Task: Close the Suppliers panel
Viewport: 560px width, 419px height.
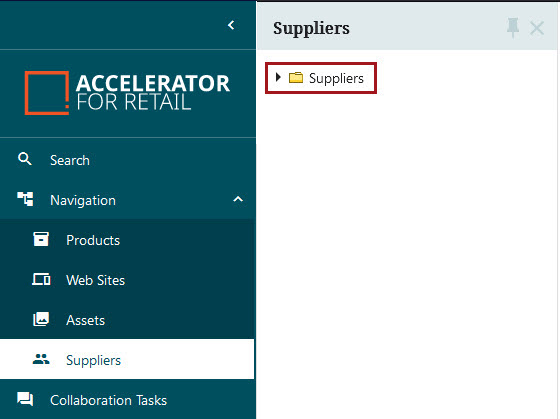Action: click(537, 28)
